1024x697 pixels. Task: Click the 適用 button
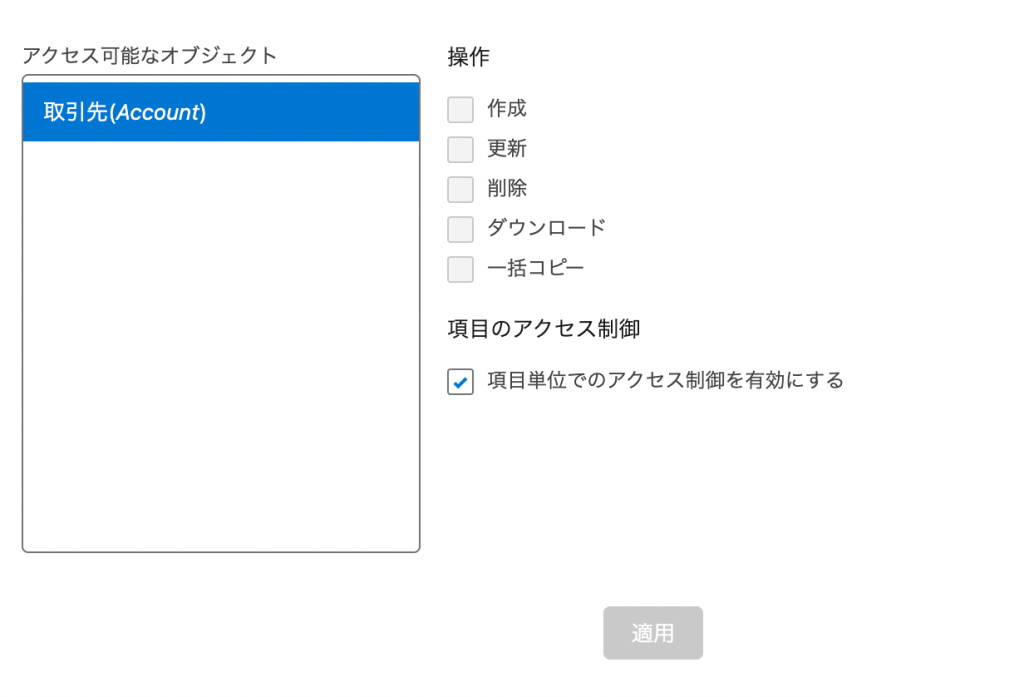click(x=653, y=632)
